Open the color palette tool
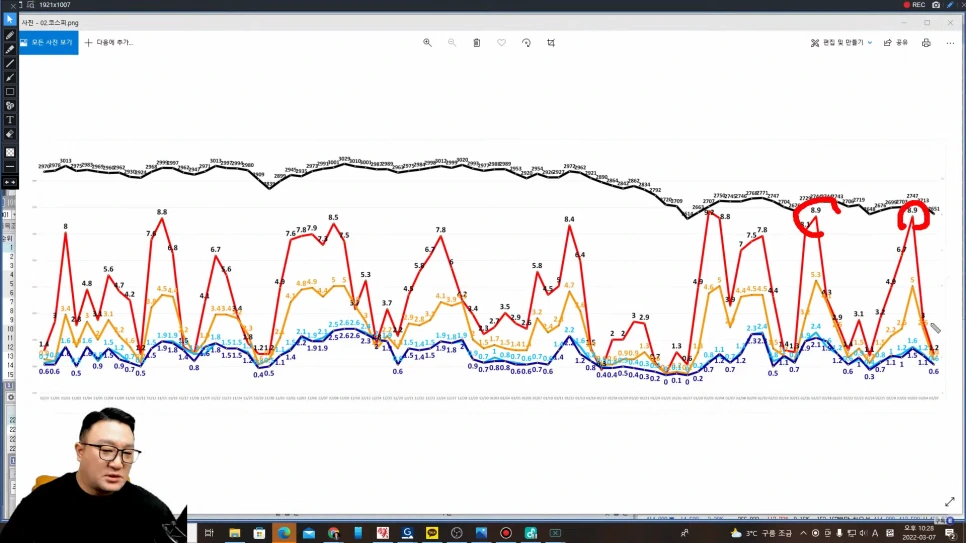Screen dimensions: 966x543 point(9,106)
